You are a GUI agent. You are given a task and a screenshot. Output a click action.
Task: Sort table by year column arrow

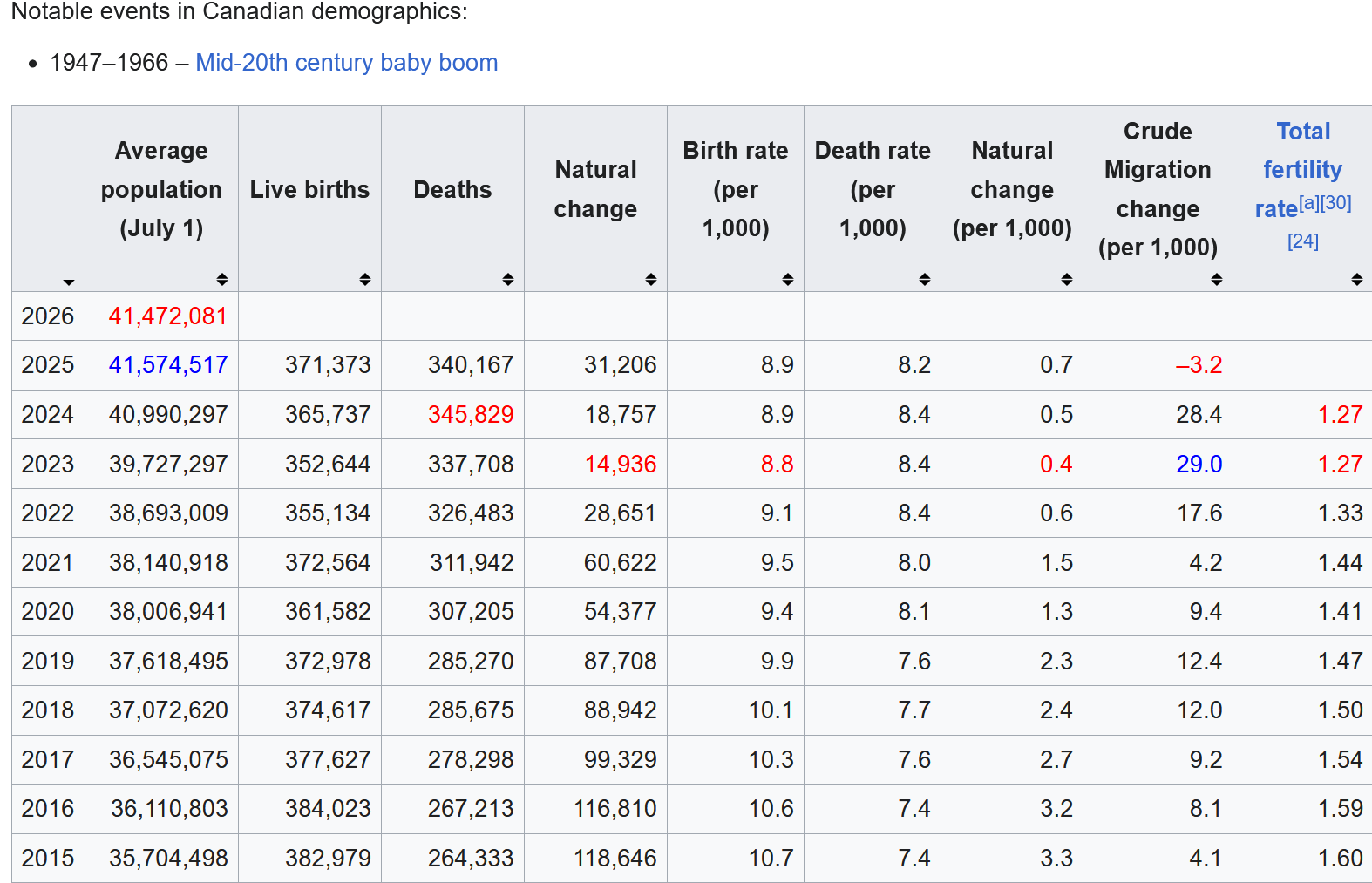68,282
